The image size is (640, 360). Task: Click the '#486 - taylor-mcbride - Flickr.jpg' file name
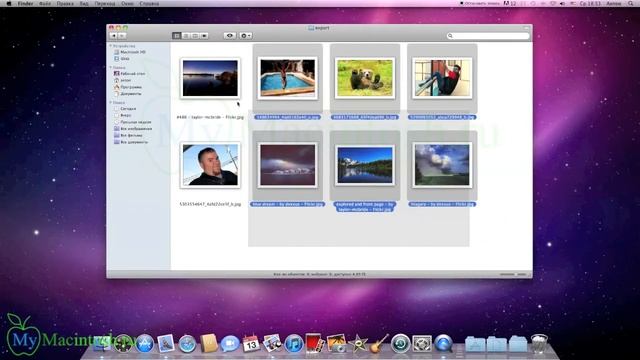click(x=210, y=117)
